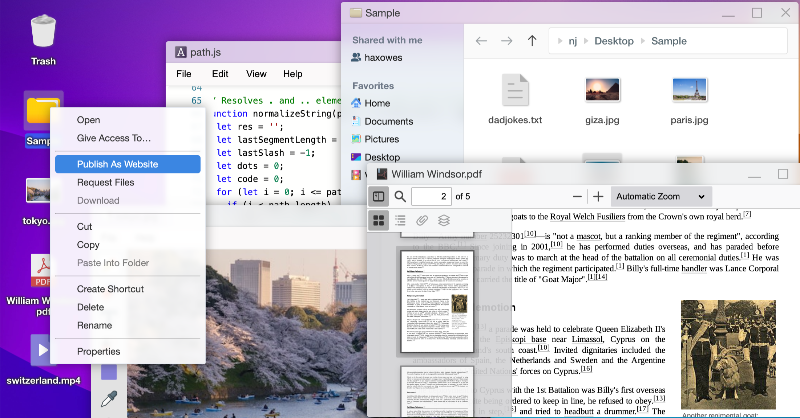The image size is (800, 418).
Task: Click the PDF page number field
Action: click(x=431, y=196)
